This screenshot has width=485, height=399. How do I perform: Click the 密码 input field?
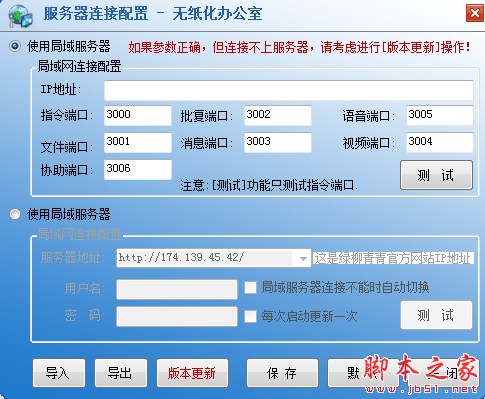click(x=177, y=316)
